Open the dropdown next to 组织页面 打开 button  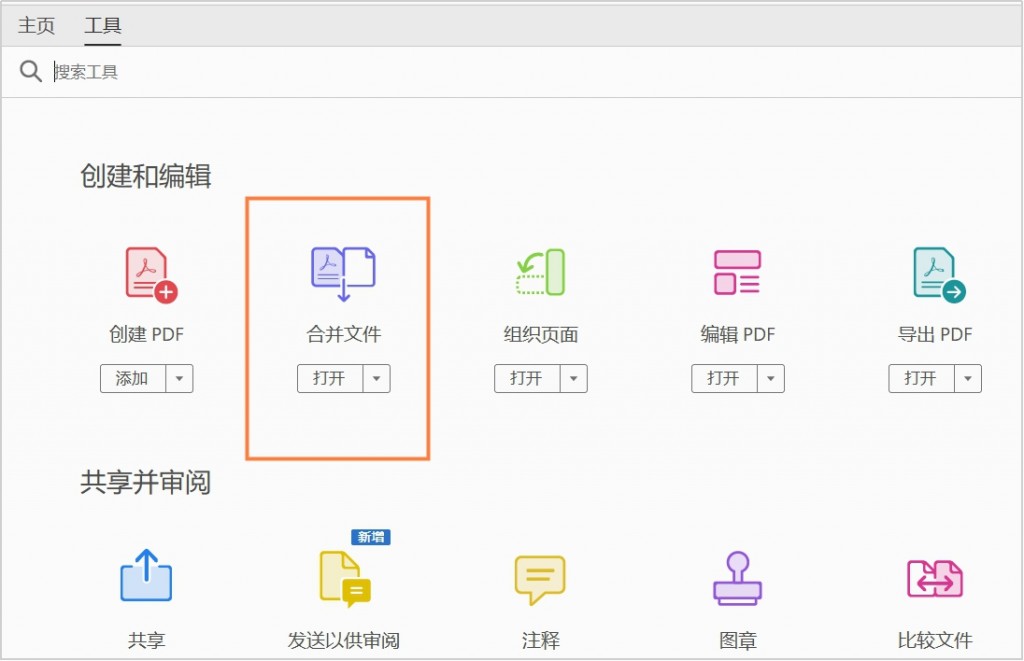coord(572,378)
